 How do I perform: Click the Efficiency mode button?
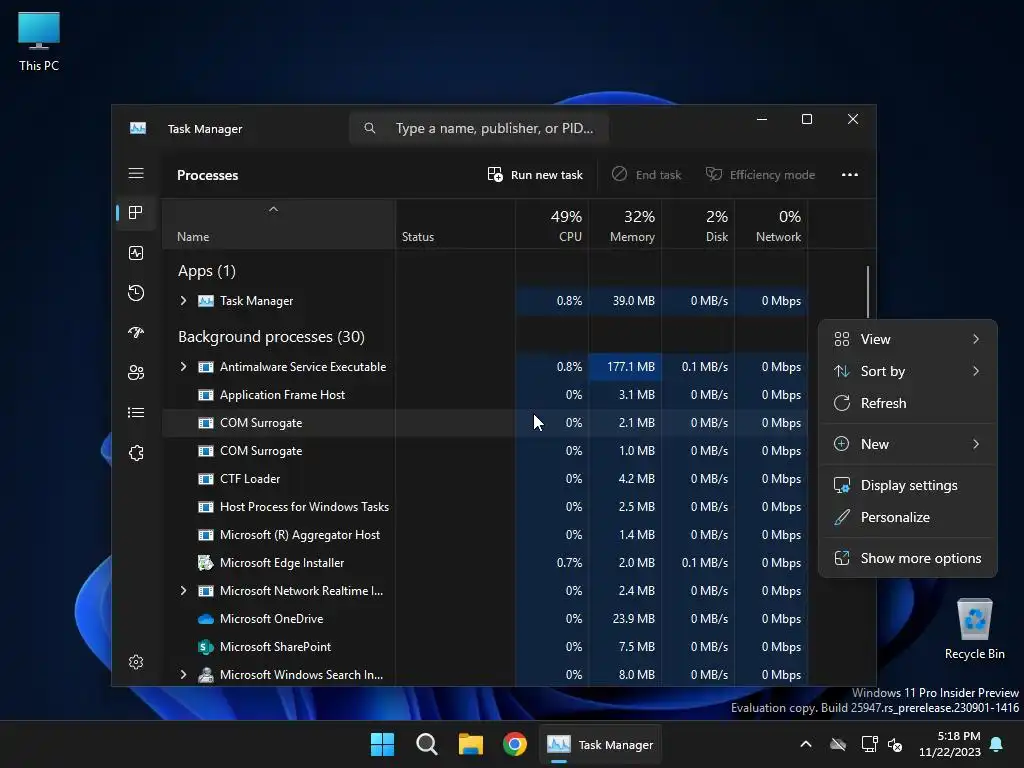[x=760, y=174]
